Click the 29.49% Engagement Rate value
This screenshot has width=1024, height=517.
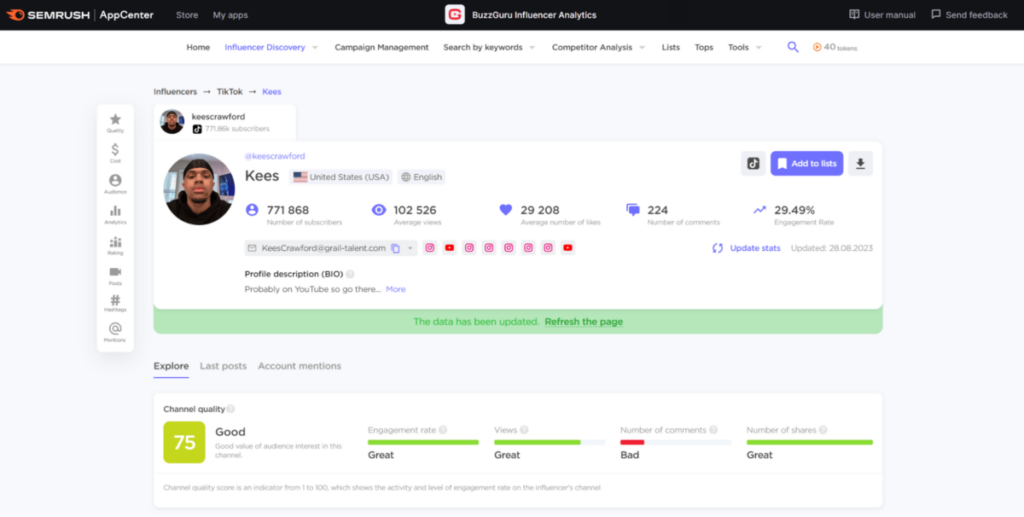[795, 210]
